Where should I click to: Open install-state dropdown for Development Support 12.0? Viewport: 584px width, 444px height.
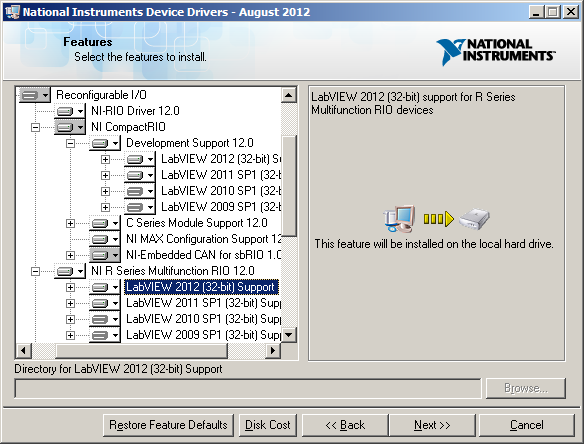point(105,143)
